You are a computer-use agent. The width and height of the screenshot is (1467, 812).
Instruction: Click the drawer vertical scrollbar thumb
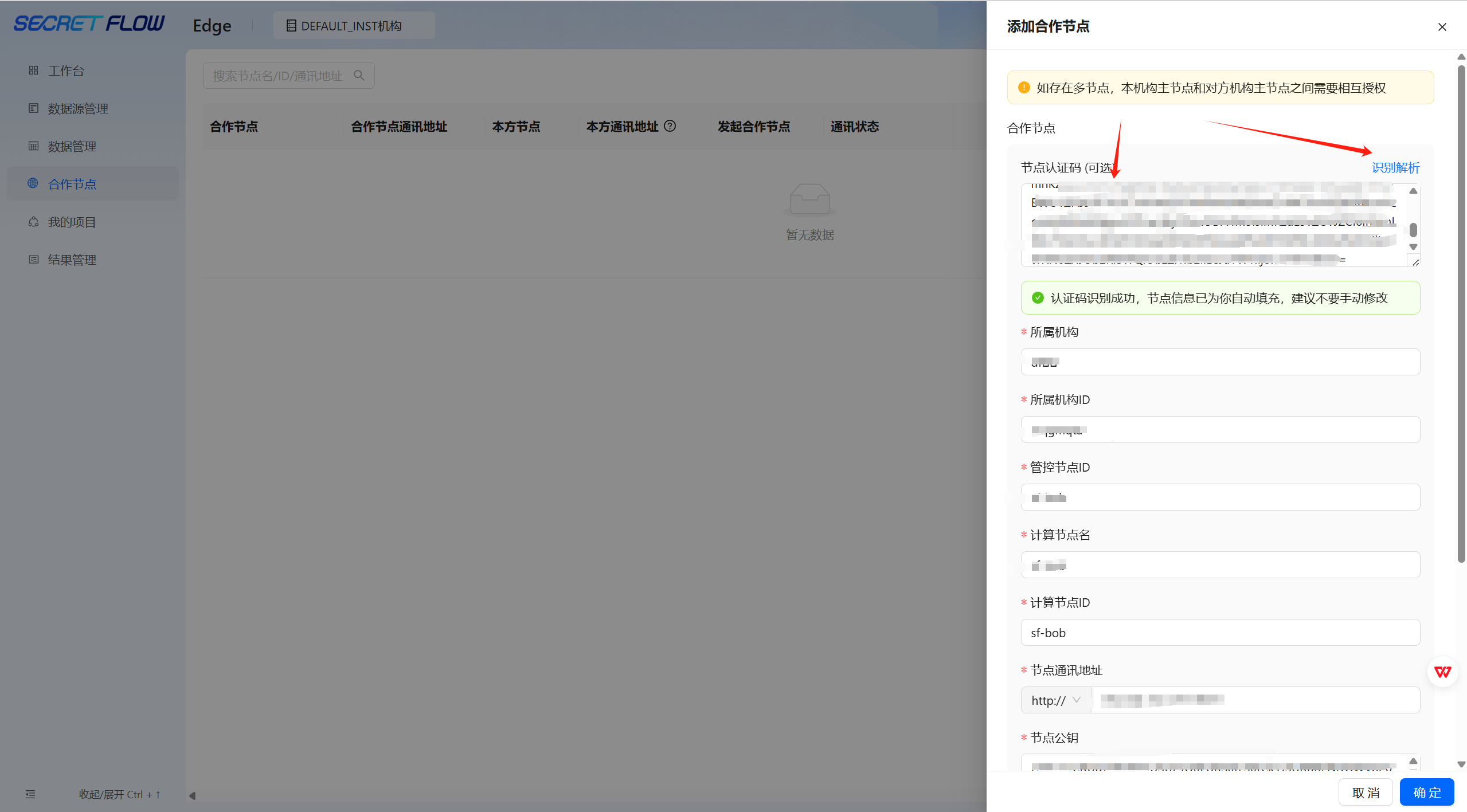[1461, 314]
